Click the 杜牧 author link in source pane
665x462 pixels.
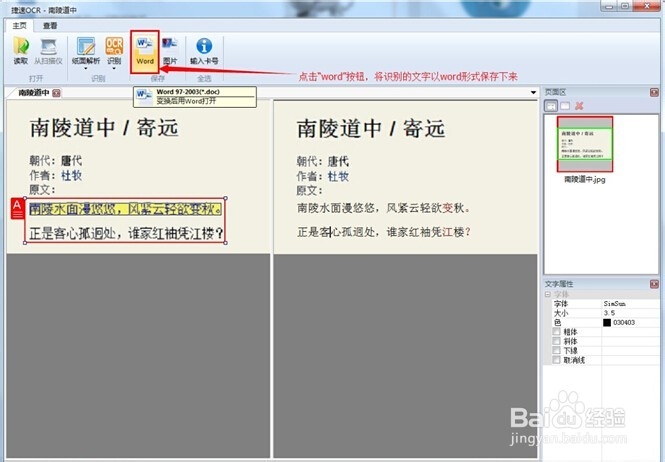[71, 175]
